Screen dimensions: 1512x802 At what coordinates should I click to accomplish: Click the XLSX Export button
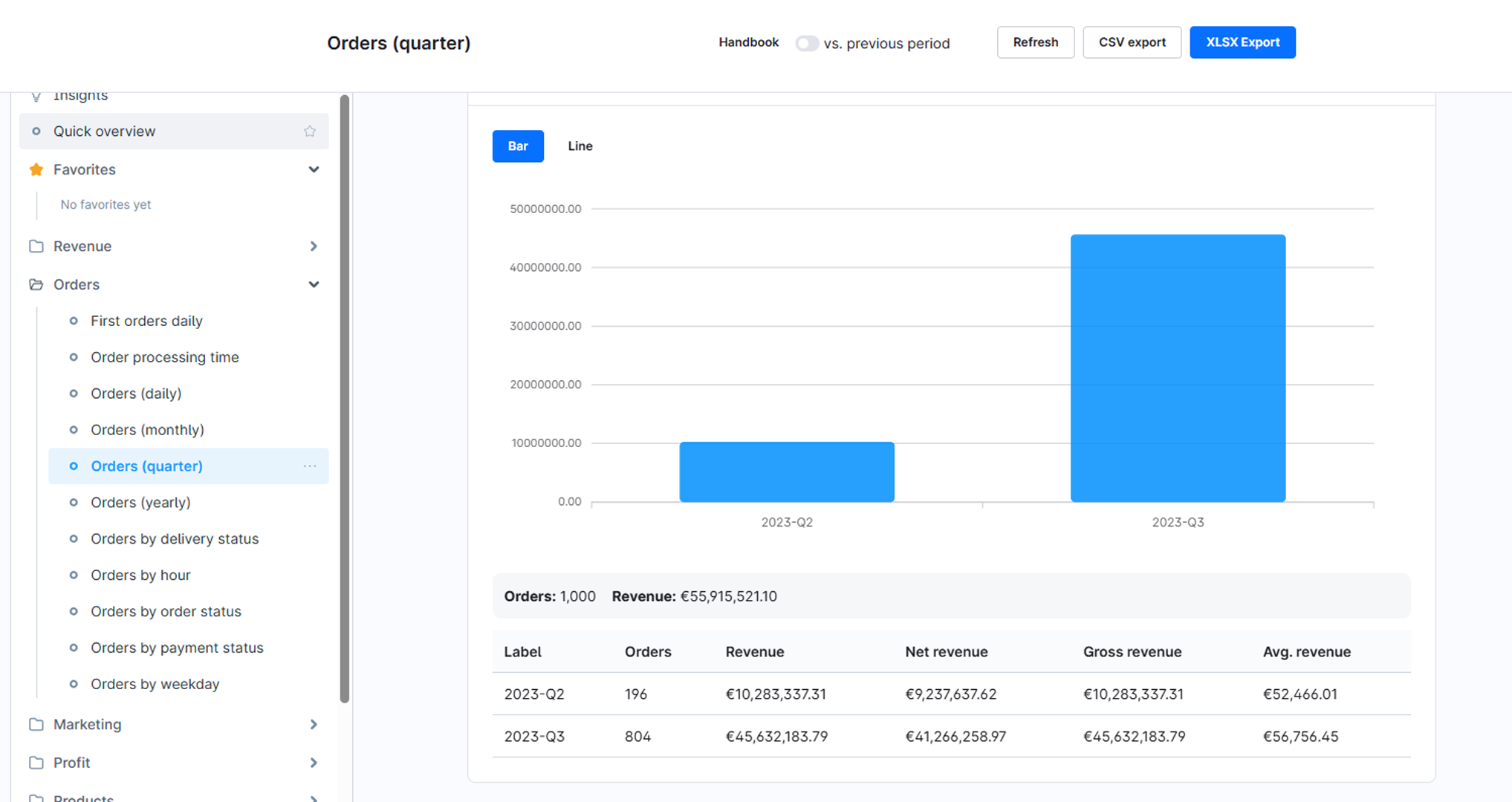pyautogui.click(x=1243, y=42)
